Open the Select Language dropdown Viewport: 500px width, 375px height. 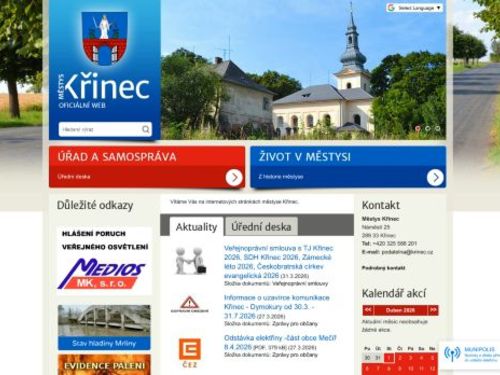pyautogui.click(x=414, y=8)
